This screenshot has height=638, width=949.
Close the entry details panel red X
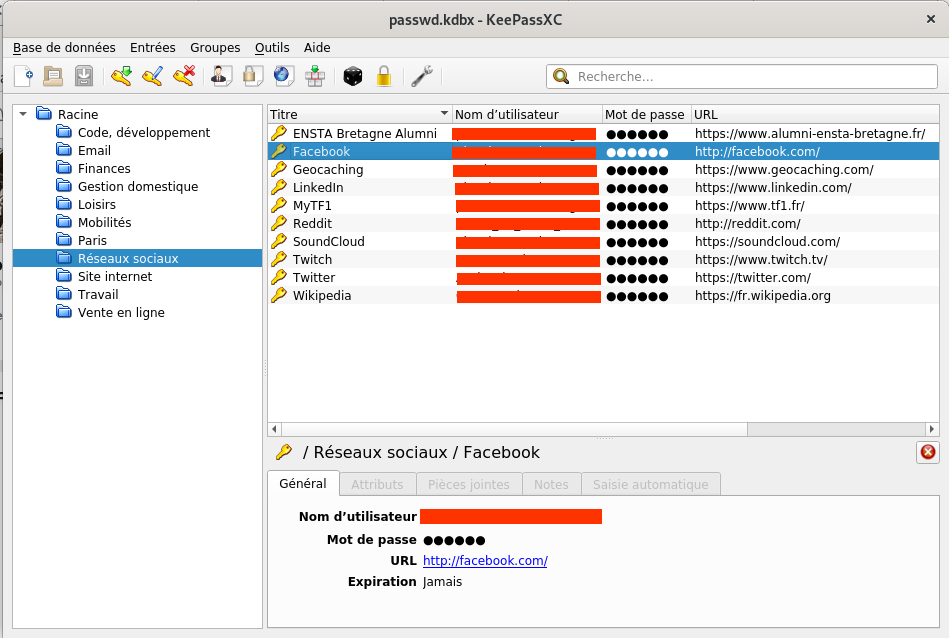coord(927,452)
